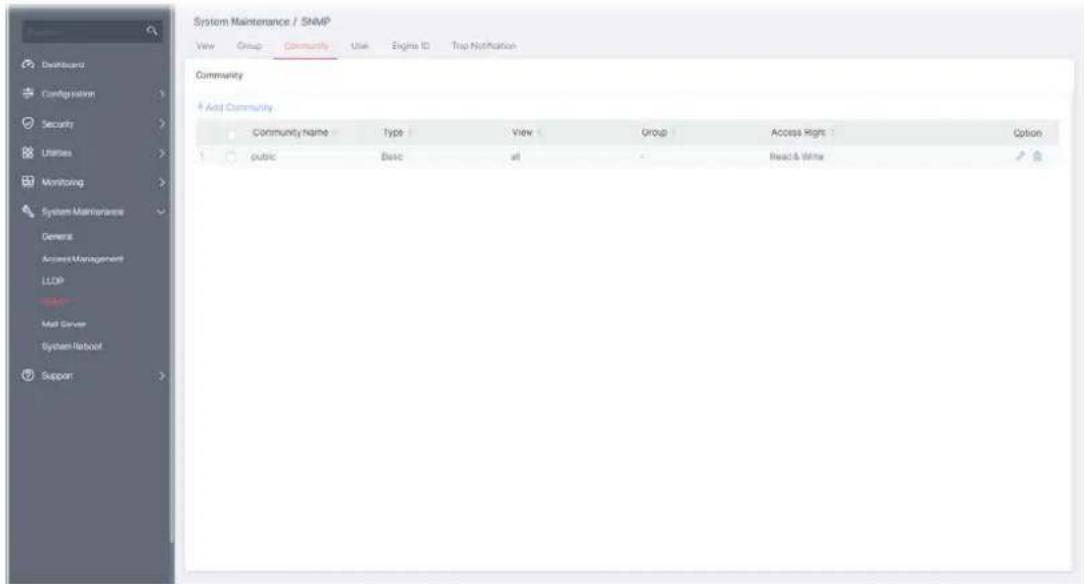Sort by the Community Name column arrows
Viewport: 1084px width, 584px height.
tap(335, 132)
